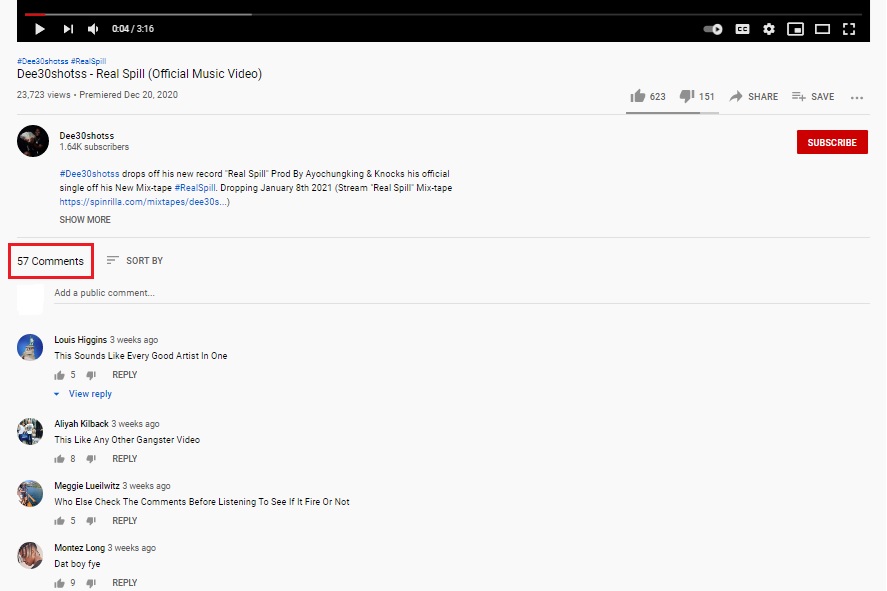This screenshot has width=887, height=591.
Task: Enable miniplayer mode
Action: pyautogui.click(x=796, y=29)
